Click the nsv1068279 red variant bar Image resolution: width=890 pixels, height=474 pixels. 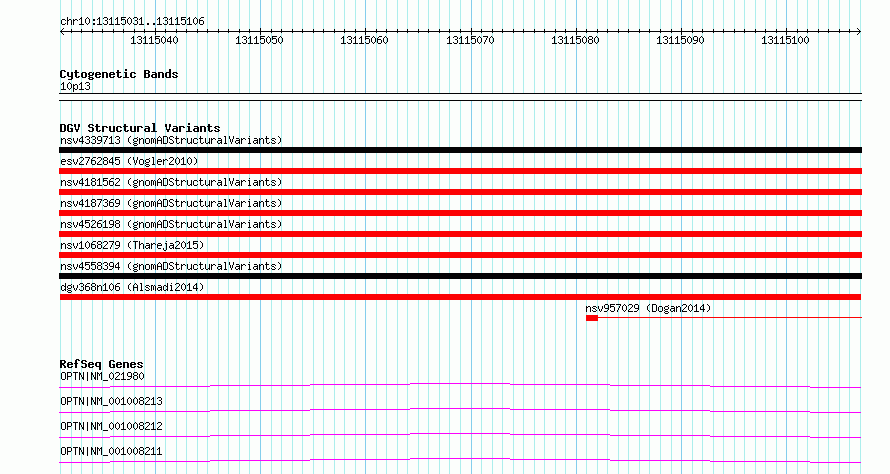point(460,255)
